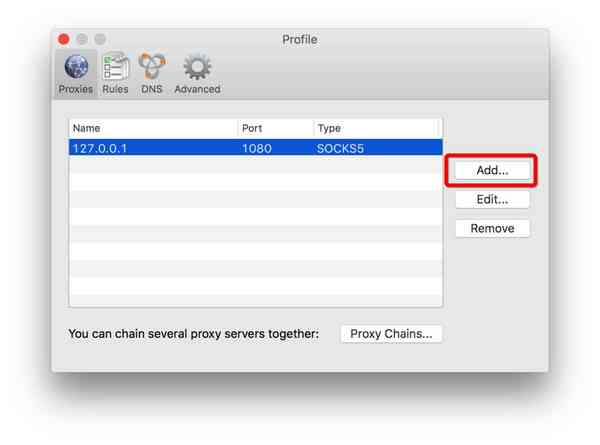600x445 pixels.
Task: Open the Proxies globe icon tab
Action: [76, 68]
